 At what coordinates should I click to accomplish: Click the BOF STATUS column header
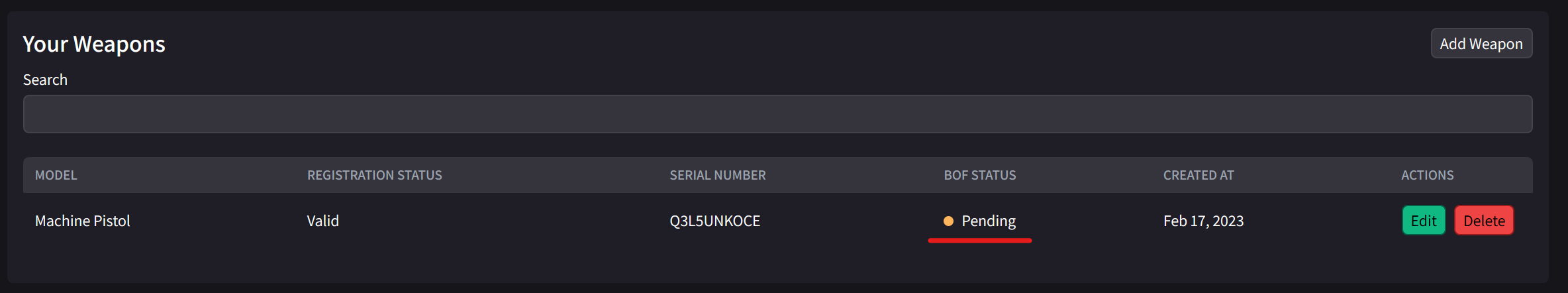[979, 175]
